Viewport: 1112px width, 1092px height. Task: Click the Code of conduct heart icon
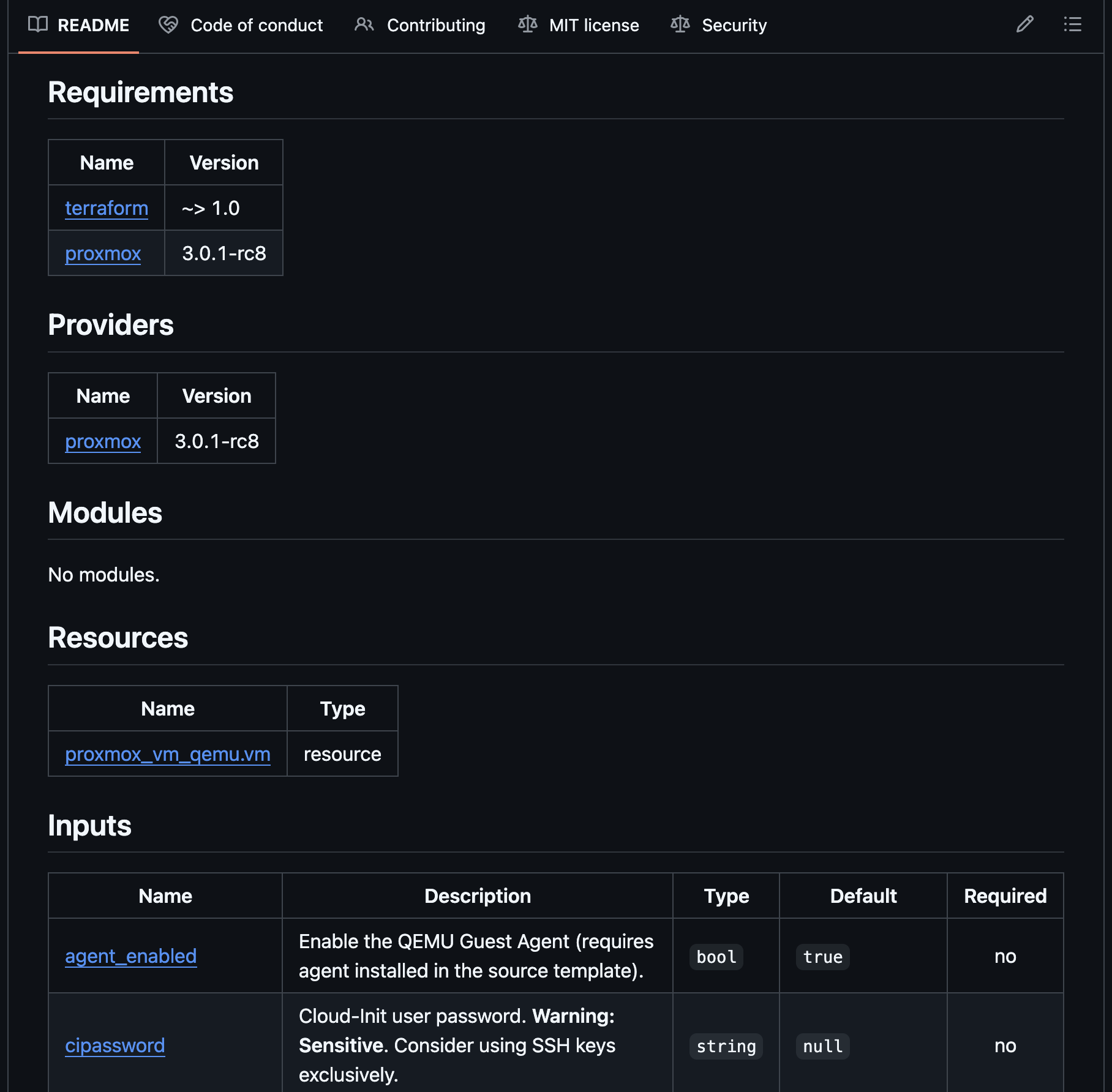pos(168,24)
